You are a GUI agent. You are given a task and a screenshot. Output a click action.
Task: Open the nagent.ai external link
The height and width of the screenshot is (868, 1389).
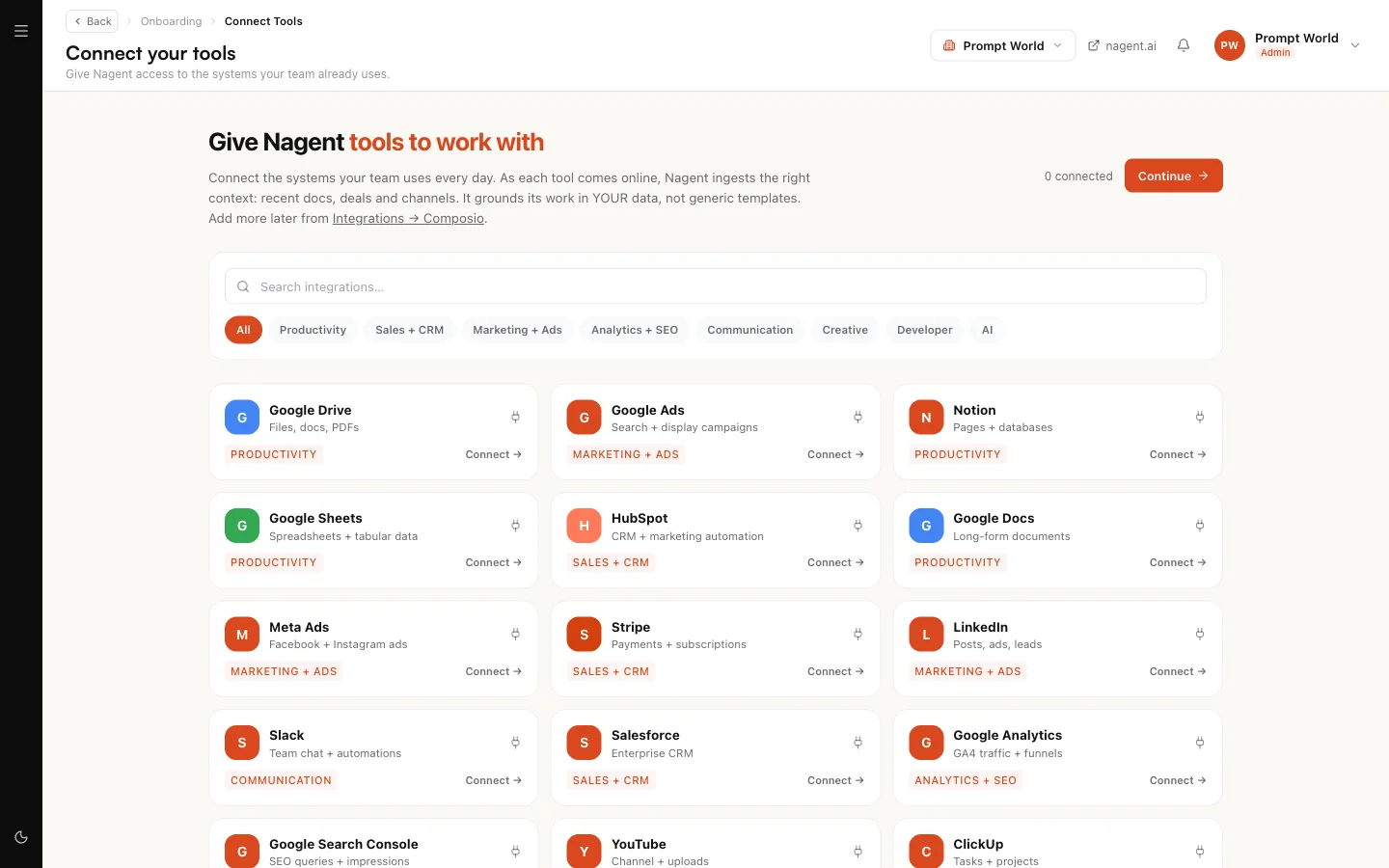pos(1122,45)
